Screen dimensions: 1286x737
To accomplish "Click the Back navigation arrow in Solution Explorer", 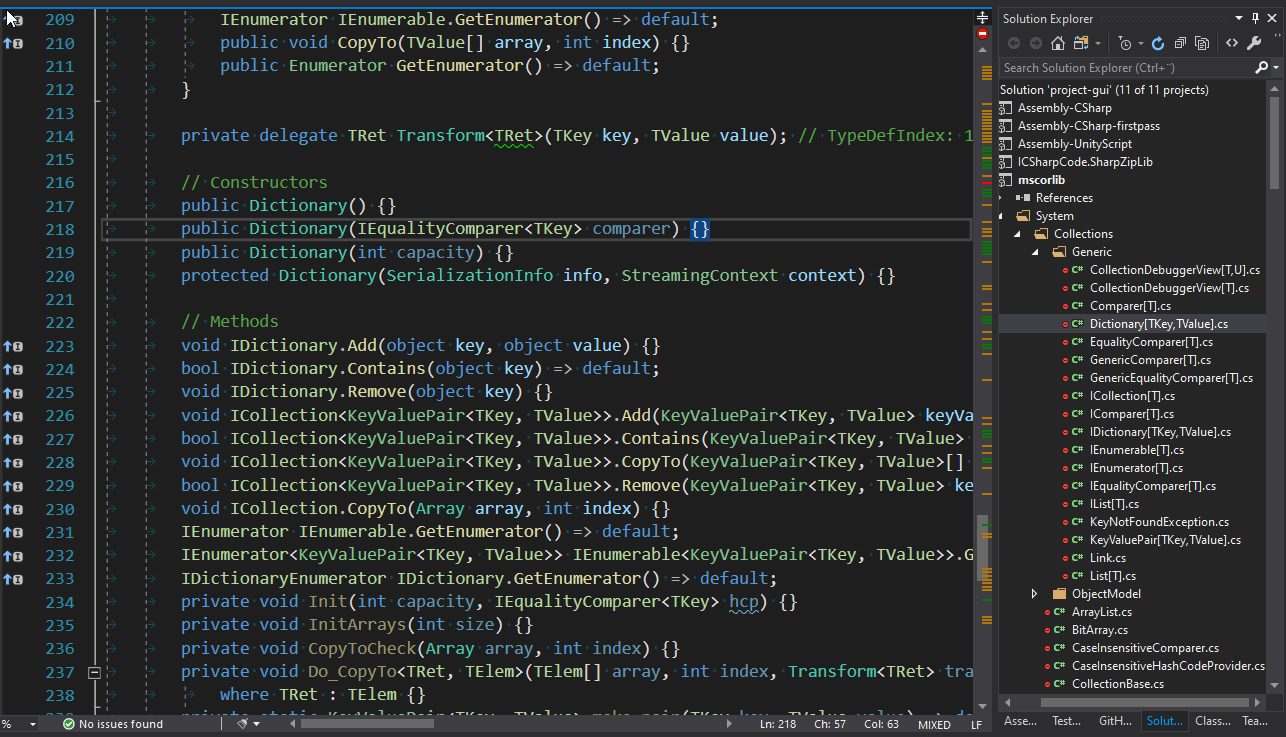I will (x=1014, y=41).
